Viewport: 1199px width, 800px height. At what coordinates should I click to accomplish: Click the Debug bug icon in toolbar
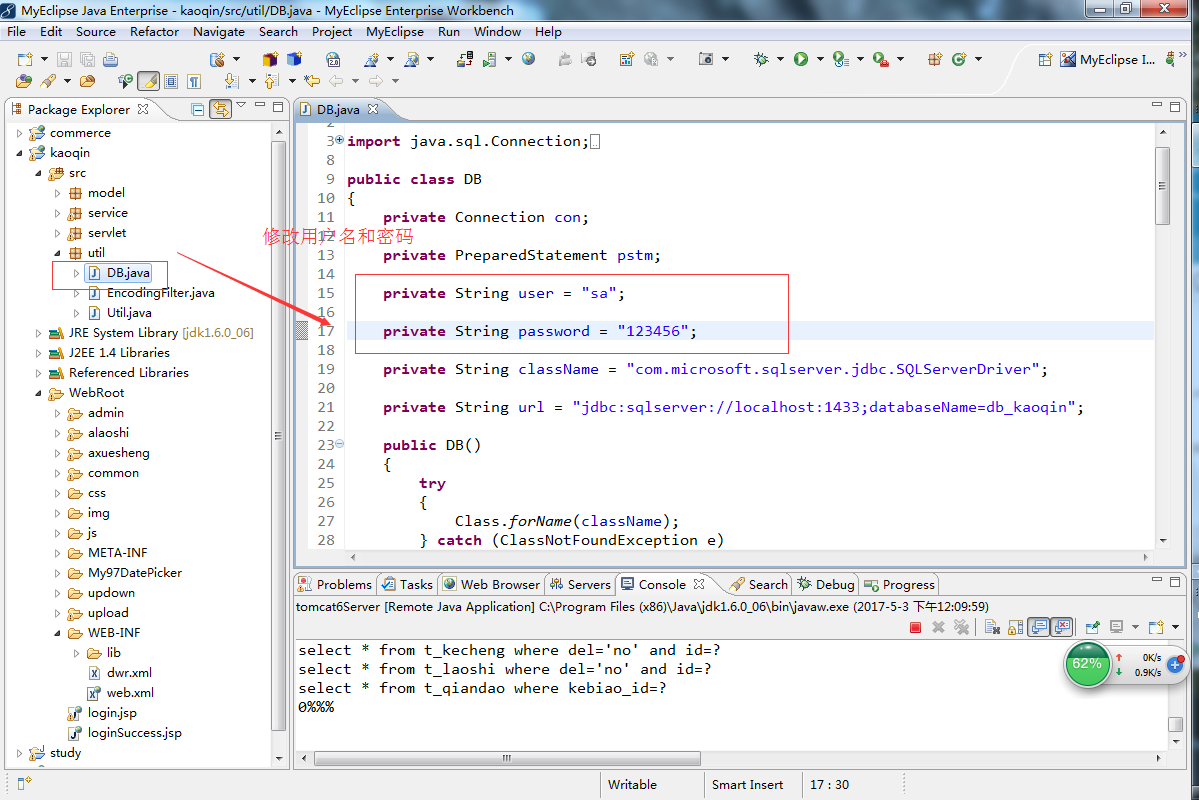pos(761,59)
